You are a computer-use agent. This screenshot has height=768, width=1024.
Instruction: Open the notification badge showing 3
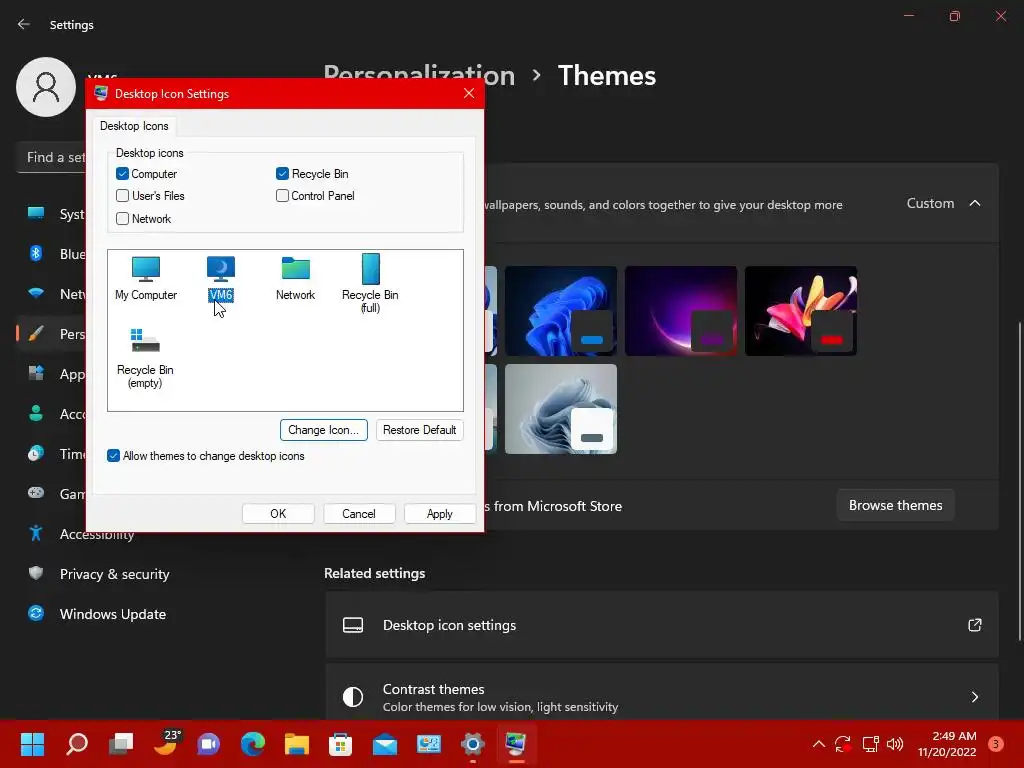click(x=996, y=743)
